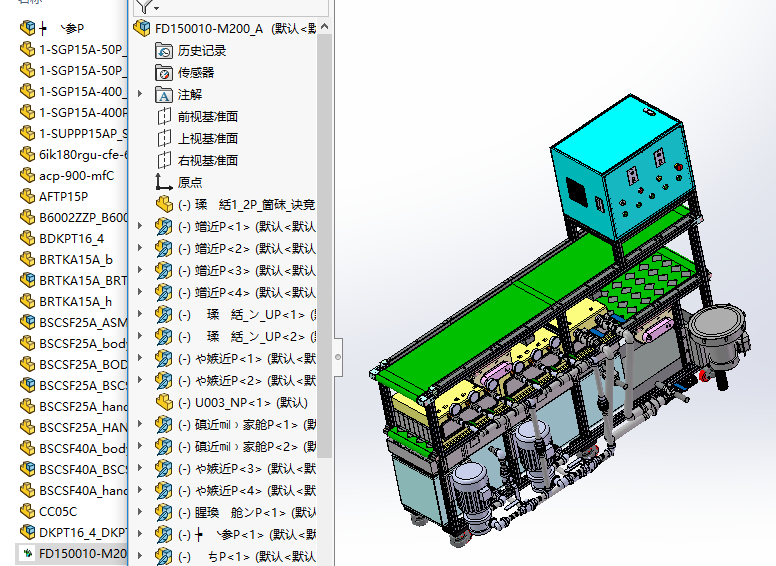776x566 pixels.
Task: Select the BRTKA15A_b file entry
Action: point(66,259)
